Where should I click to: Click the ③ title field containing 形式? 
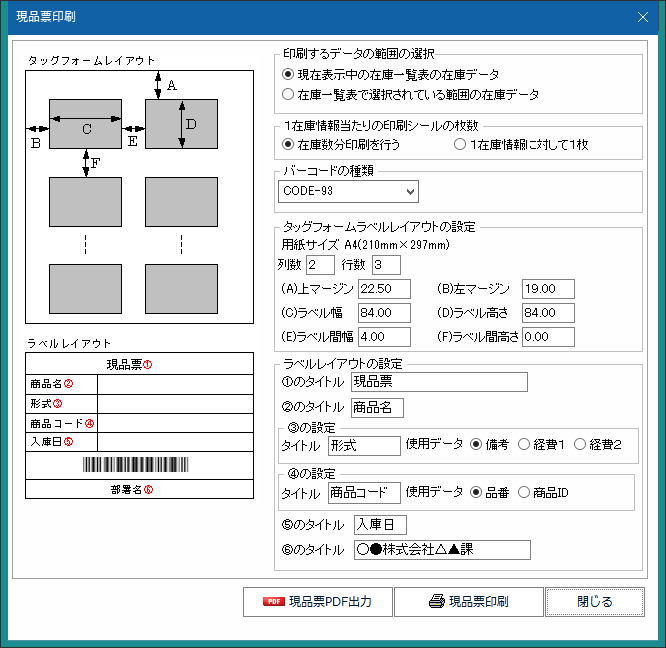[x=364, y=446]
